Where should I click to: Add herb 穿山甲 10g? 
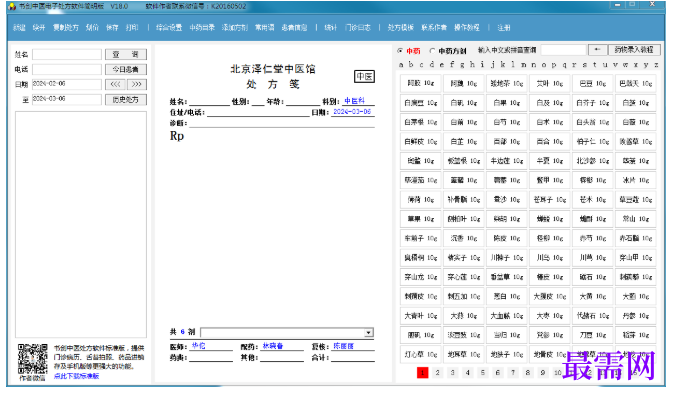coord(636,257)
